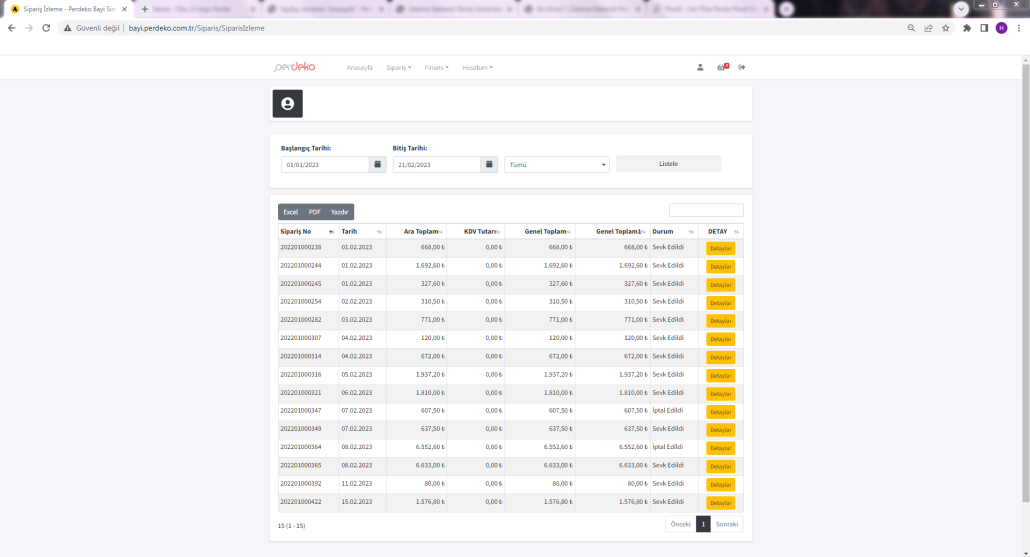Open the Tümü status filter dropdown
The height and width of the screenshot is (557, 1030).
557,165
